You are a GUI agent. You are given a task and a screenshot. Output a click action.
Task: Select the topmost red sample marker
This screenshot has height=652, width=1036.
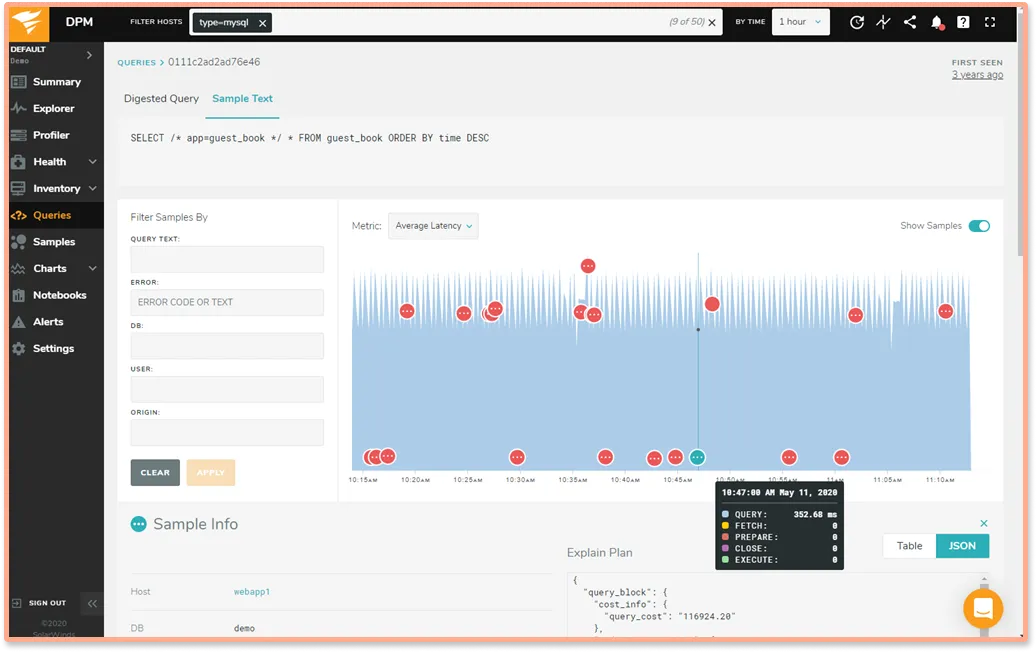click(587, 266)
